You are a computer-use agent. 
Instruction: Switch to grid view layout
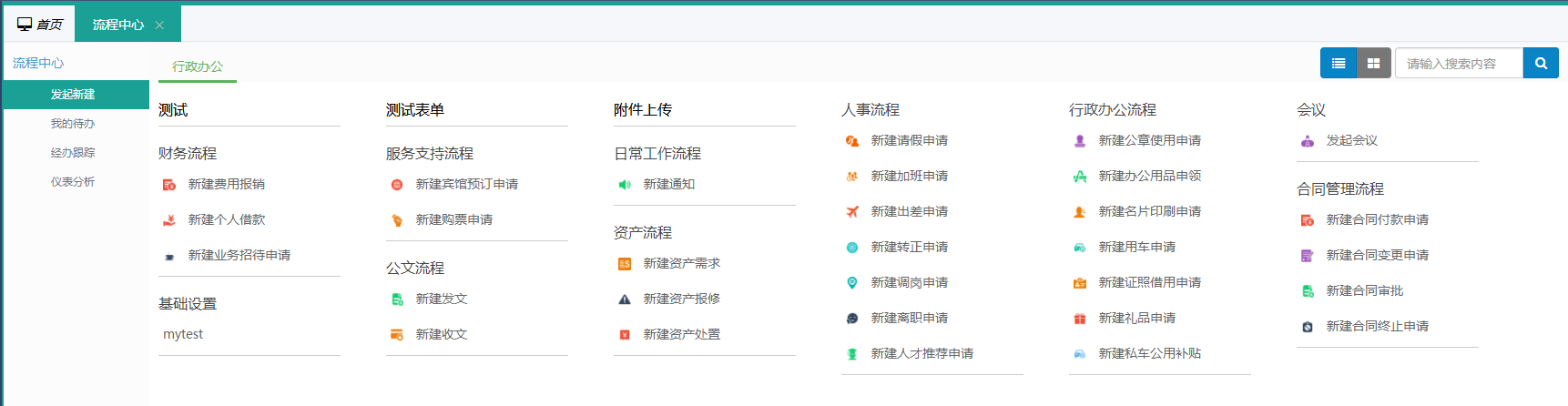(1373, 63)
